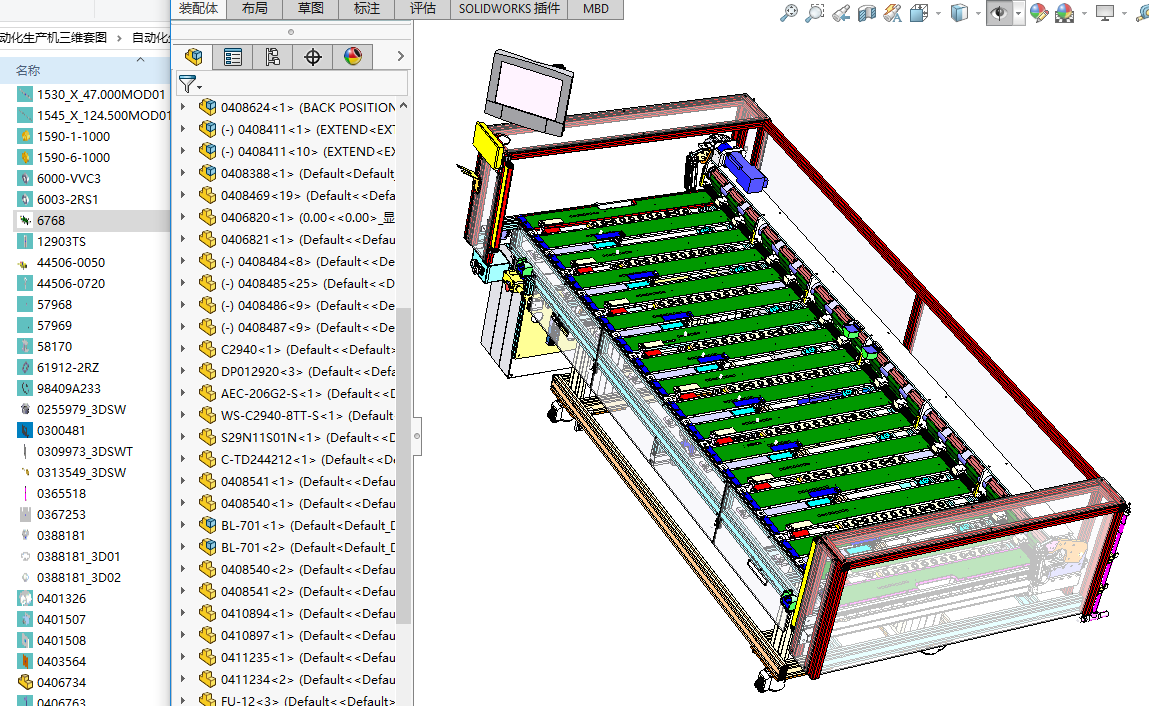Switch to the 草图 tab

pos(311,9)
